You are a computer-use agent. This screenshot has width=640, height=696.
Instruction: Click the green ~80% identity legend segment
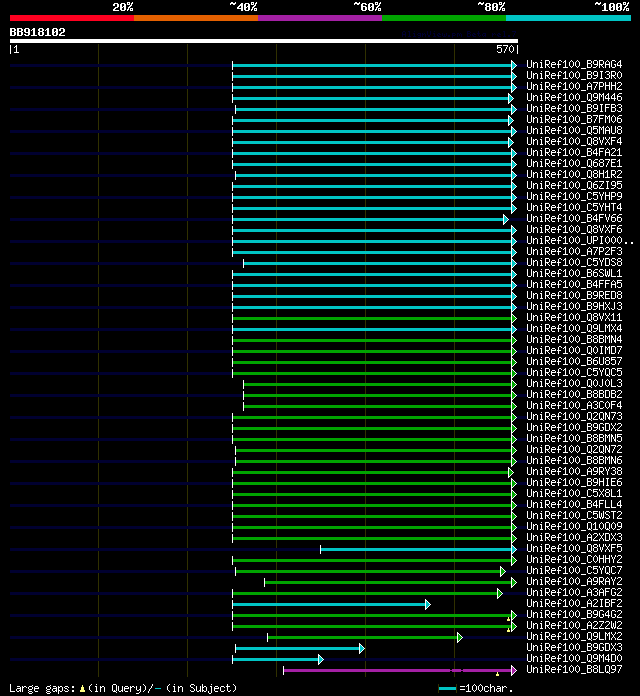[444, 18]
